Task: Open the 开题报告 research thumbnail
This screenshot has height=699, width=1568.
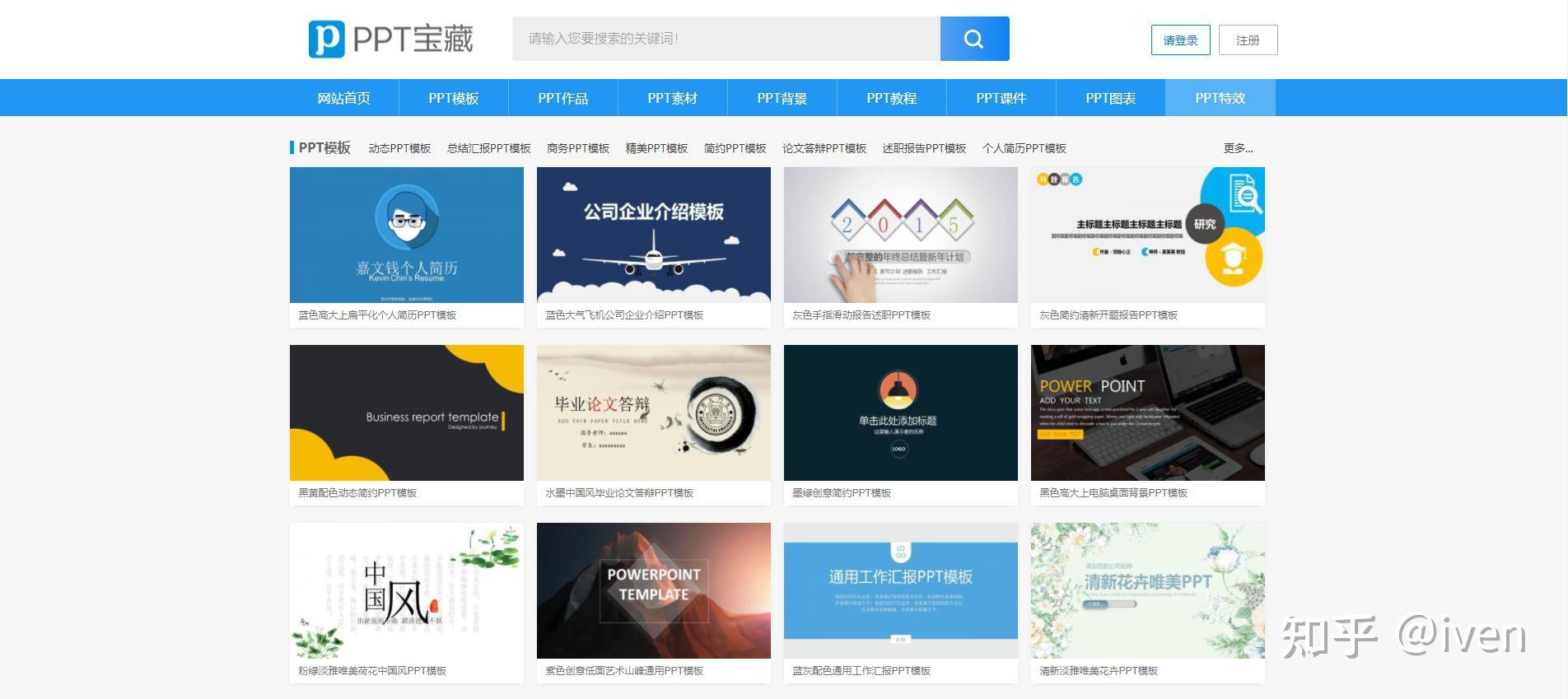Action: [x=1148, y=235]
